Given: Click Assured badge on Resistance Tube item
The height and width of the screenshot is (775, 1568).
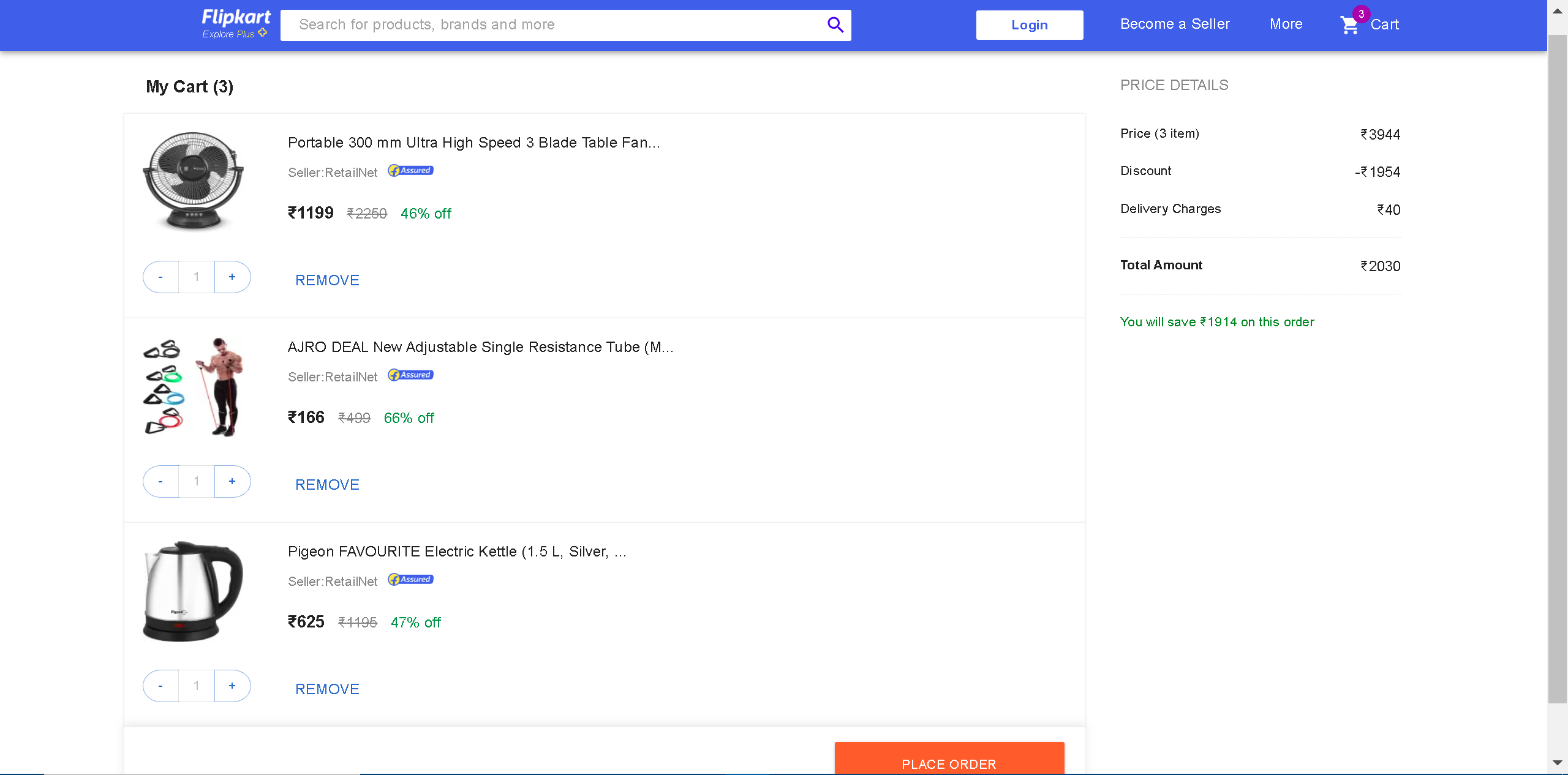Looking at the screenshot, I should click(410, 375).
